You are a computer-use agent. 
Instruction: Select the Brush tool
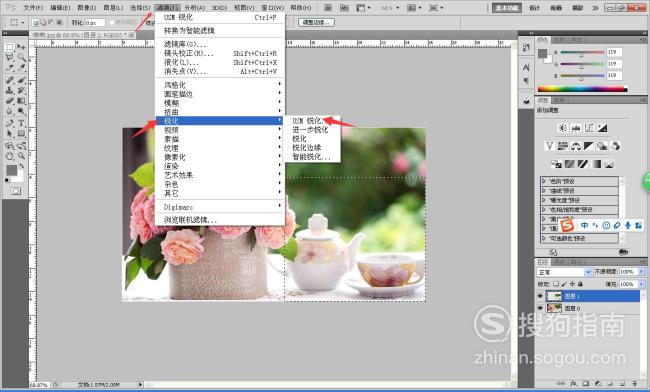[x=21, y=80]
